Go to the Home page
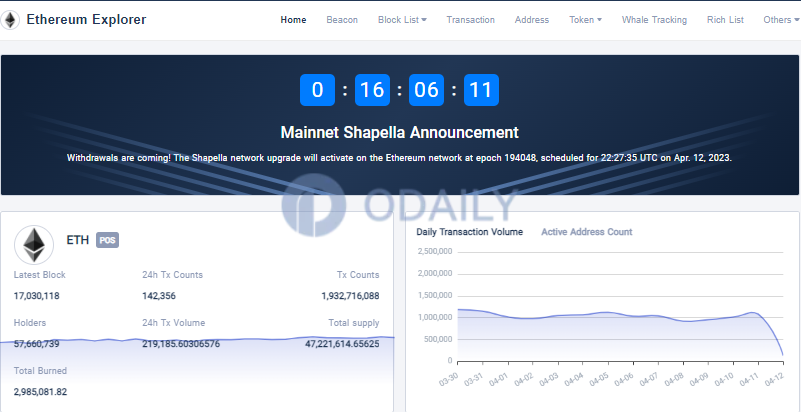The height and width of the screenshot is (412, 801). [293, 20]
